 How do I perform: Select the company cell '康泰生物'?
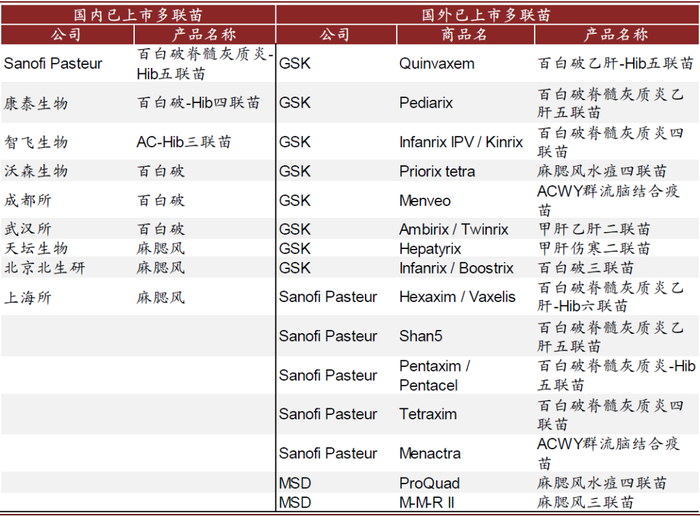tap(36, 103)
